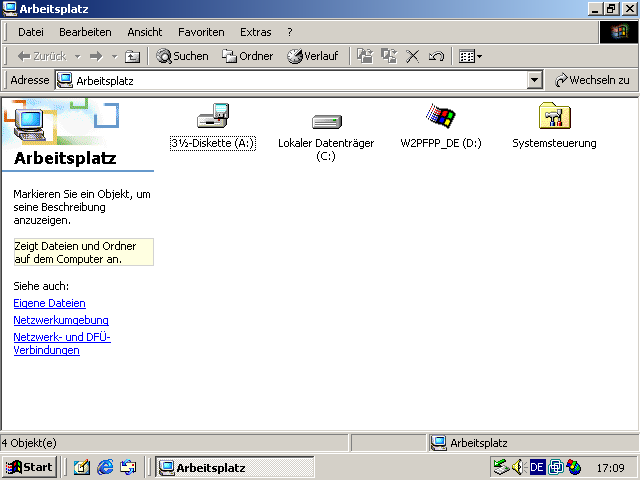Click the Arbeitsplatz taskbar button
This screenshot has width=640, height=480.
(234, 467)
